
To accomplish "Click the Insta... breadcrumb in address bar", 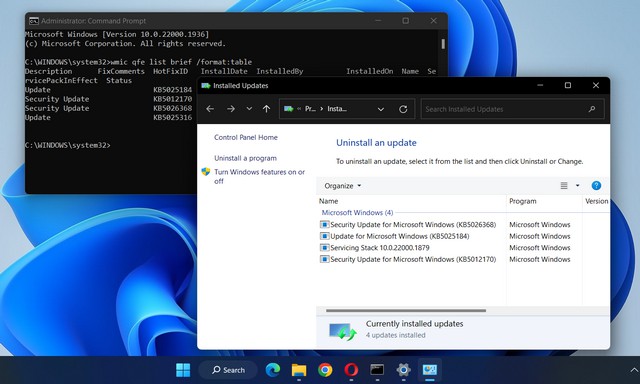I will coord(337,109).
